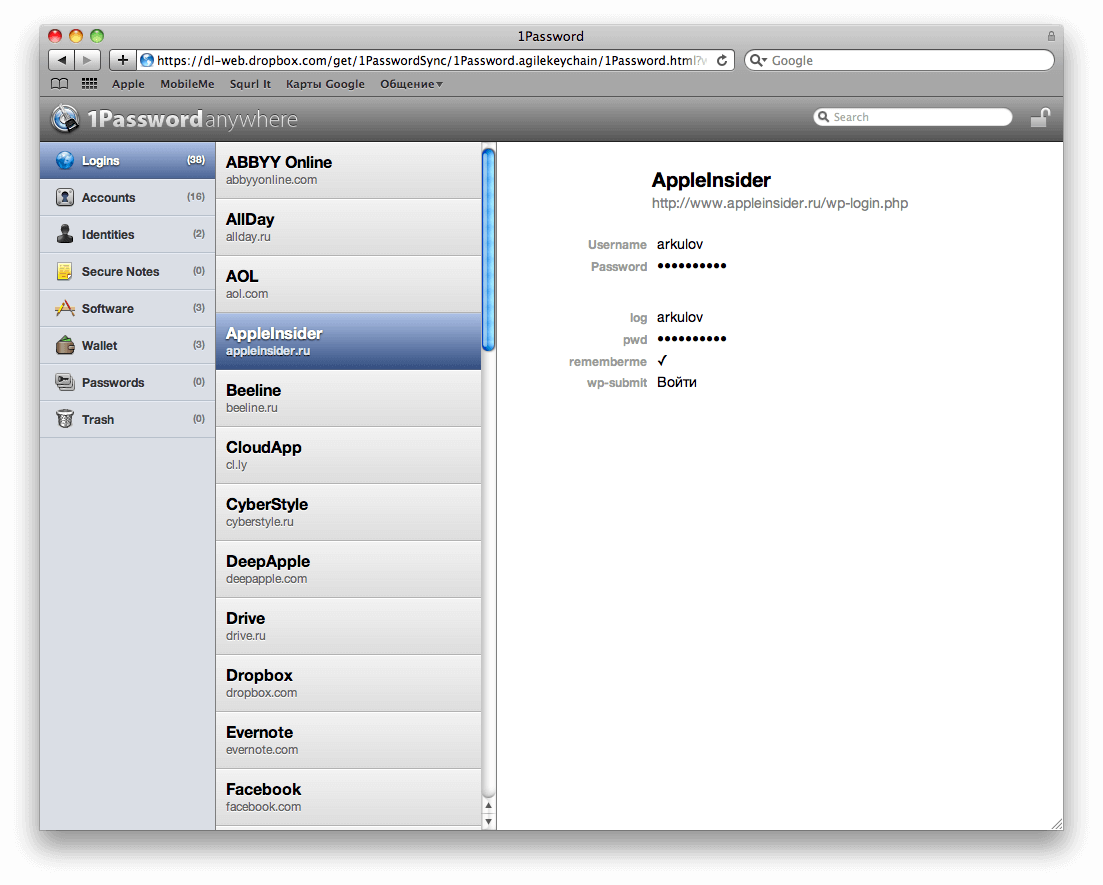Focus the 1Password Search field
The height and width of the screenshot is (885, 1103).
pyautogui.click(x=912, y=117)
